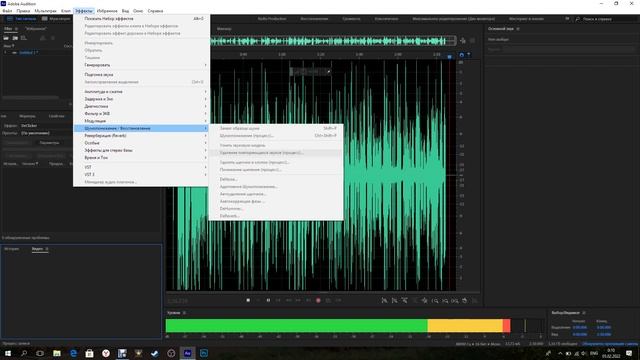Click the Параметры button

(49, 143)
